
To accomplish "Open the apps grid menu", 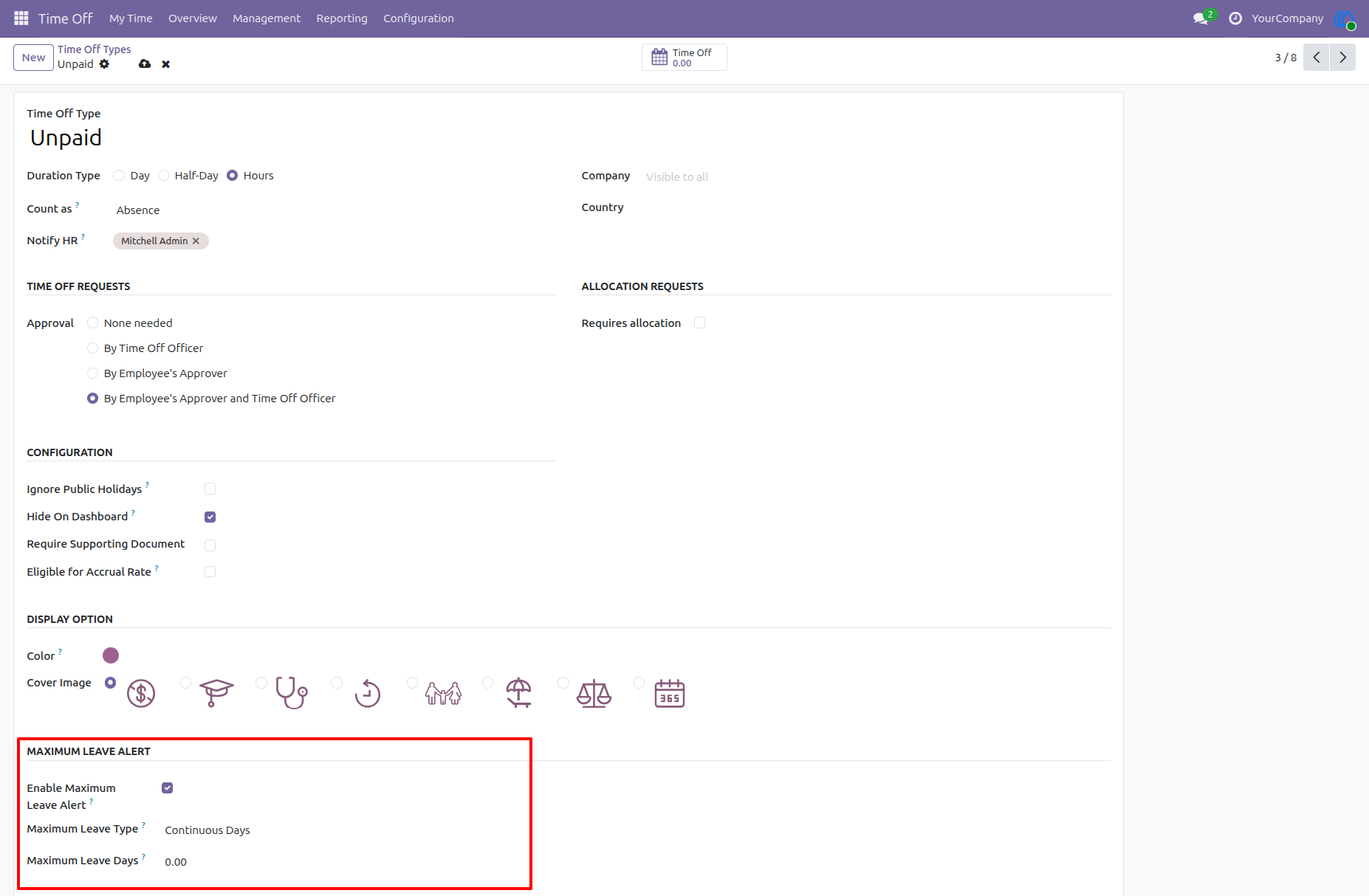I will tap(21, 18).
